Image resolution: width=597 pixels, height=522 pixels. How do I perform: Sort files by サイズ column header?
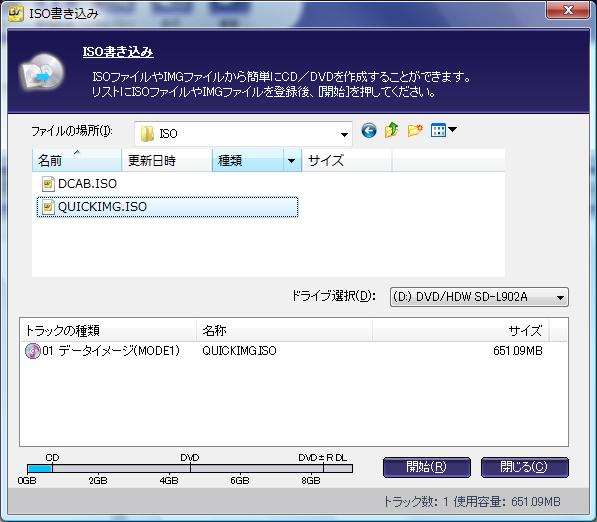coord(346,161)
